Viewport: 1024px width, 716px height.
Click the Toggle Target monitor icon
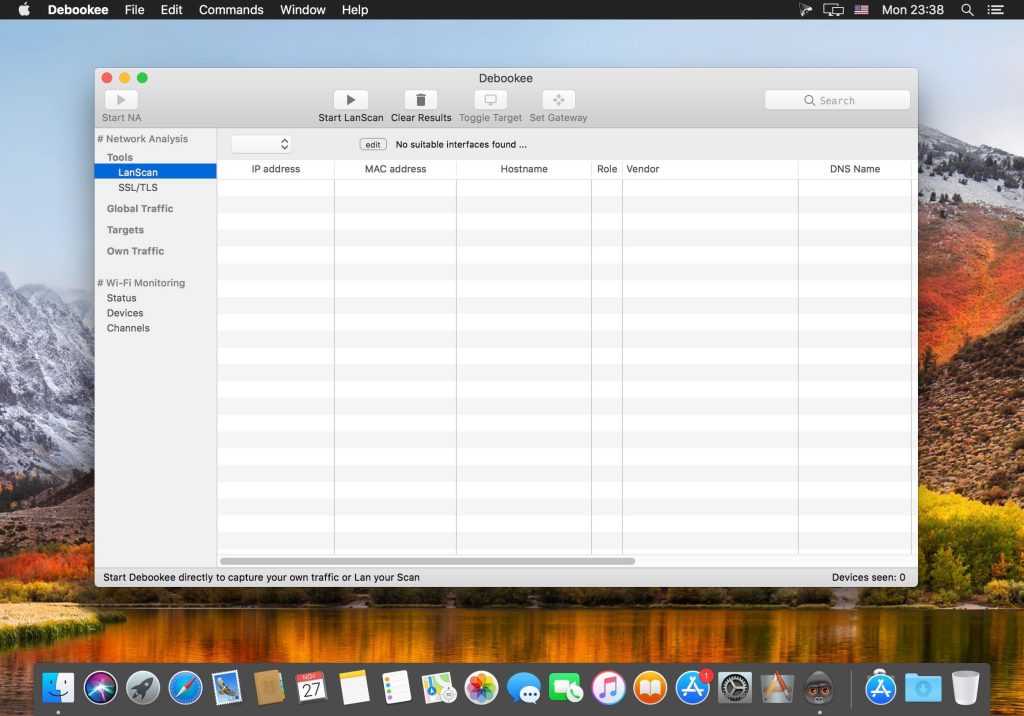click(490, 100)
